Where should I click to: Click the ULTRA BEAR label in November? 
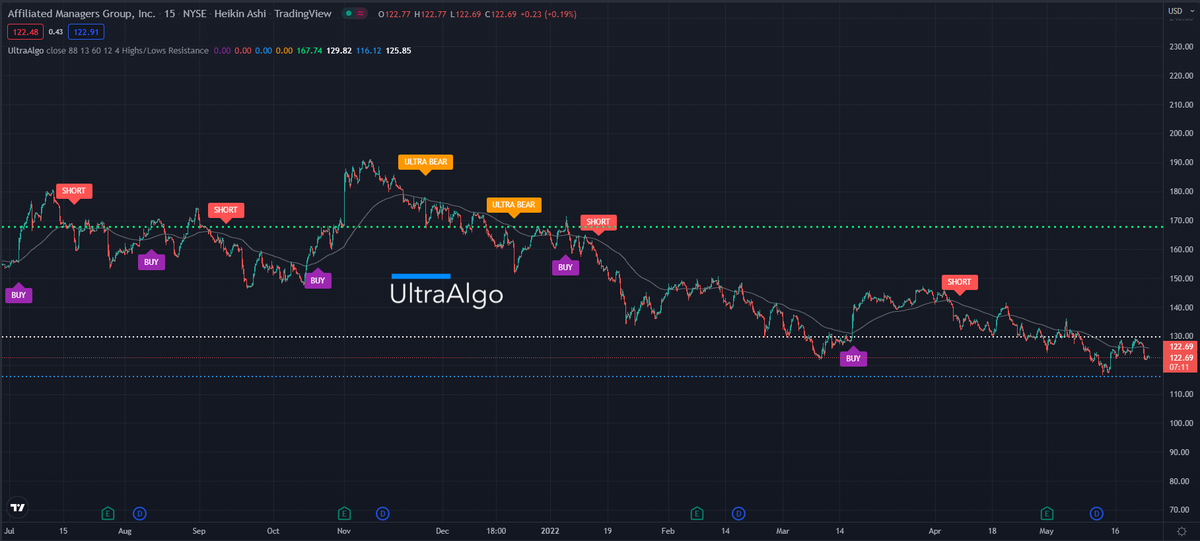(x=424, y=161)
